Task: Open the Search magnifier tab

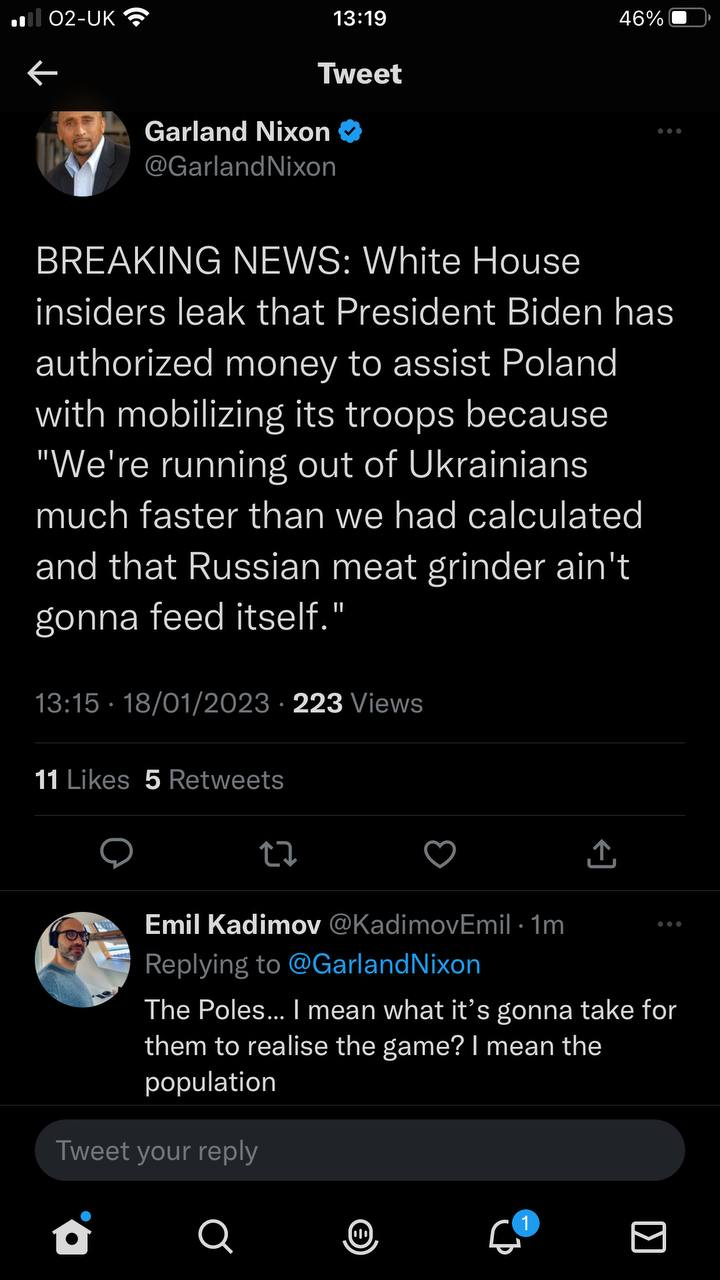Action: click(x=215, y=1236)
